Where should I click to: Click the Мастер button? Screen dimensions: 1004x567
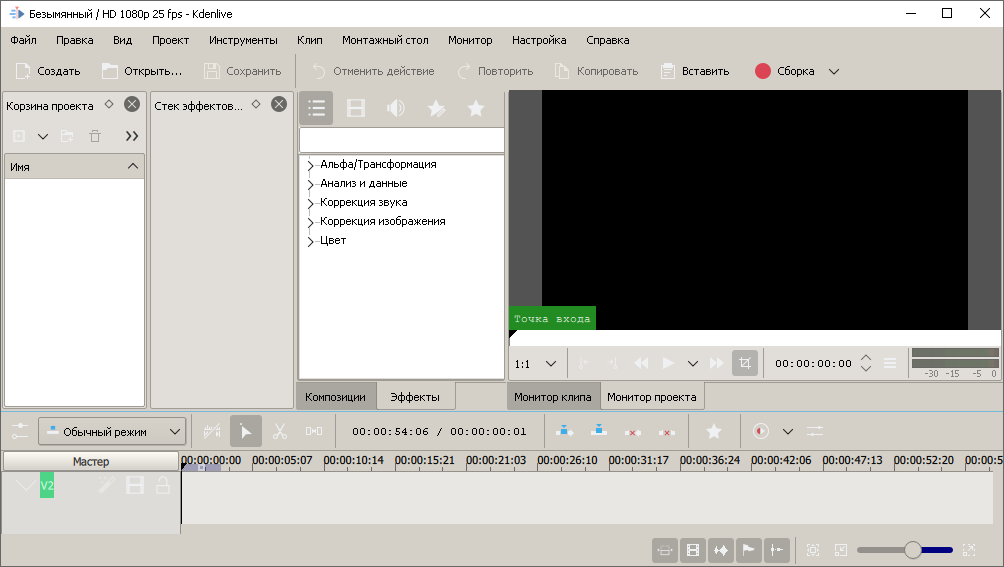point(91,461)
